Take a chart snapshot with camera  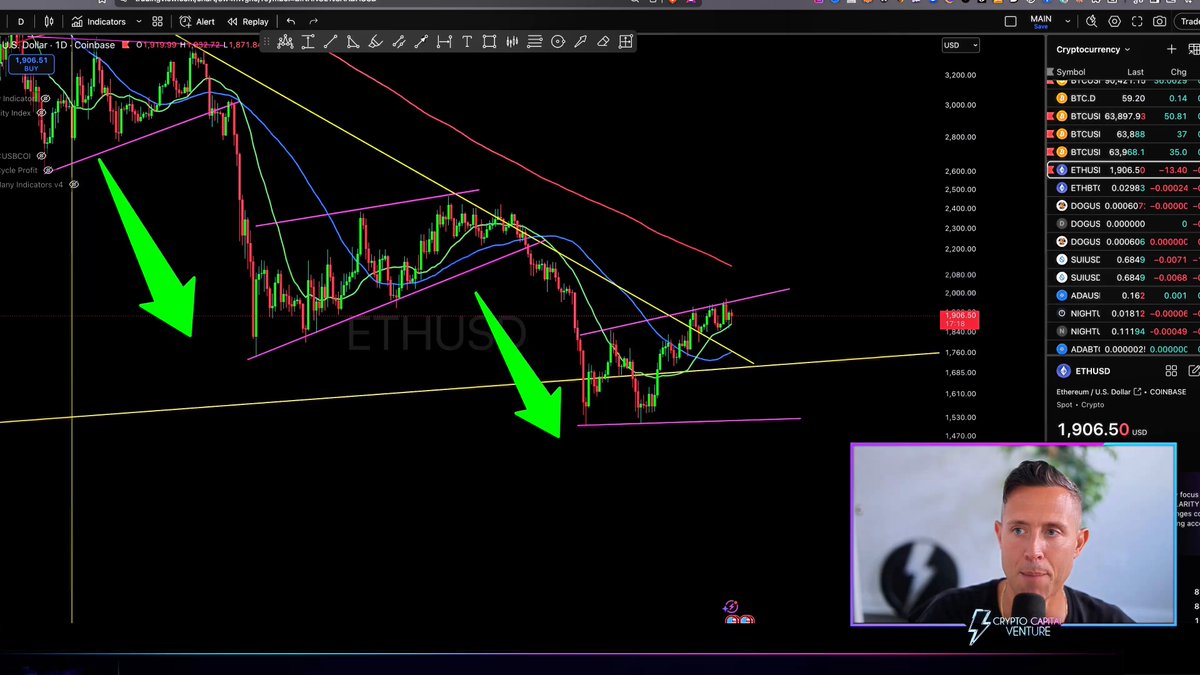tap(1160, 21)
